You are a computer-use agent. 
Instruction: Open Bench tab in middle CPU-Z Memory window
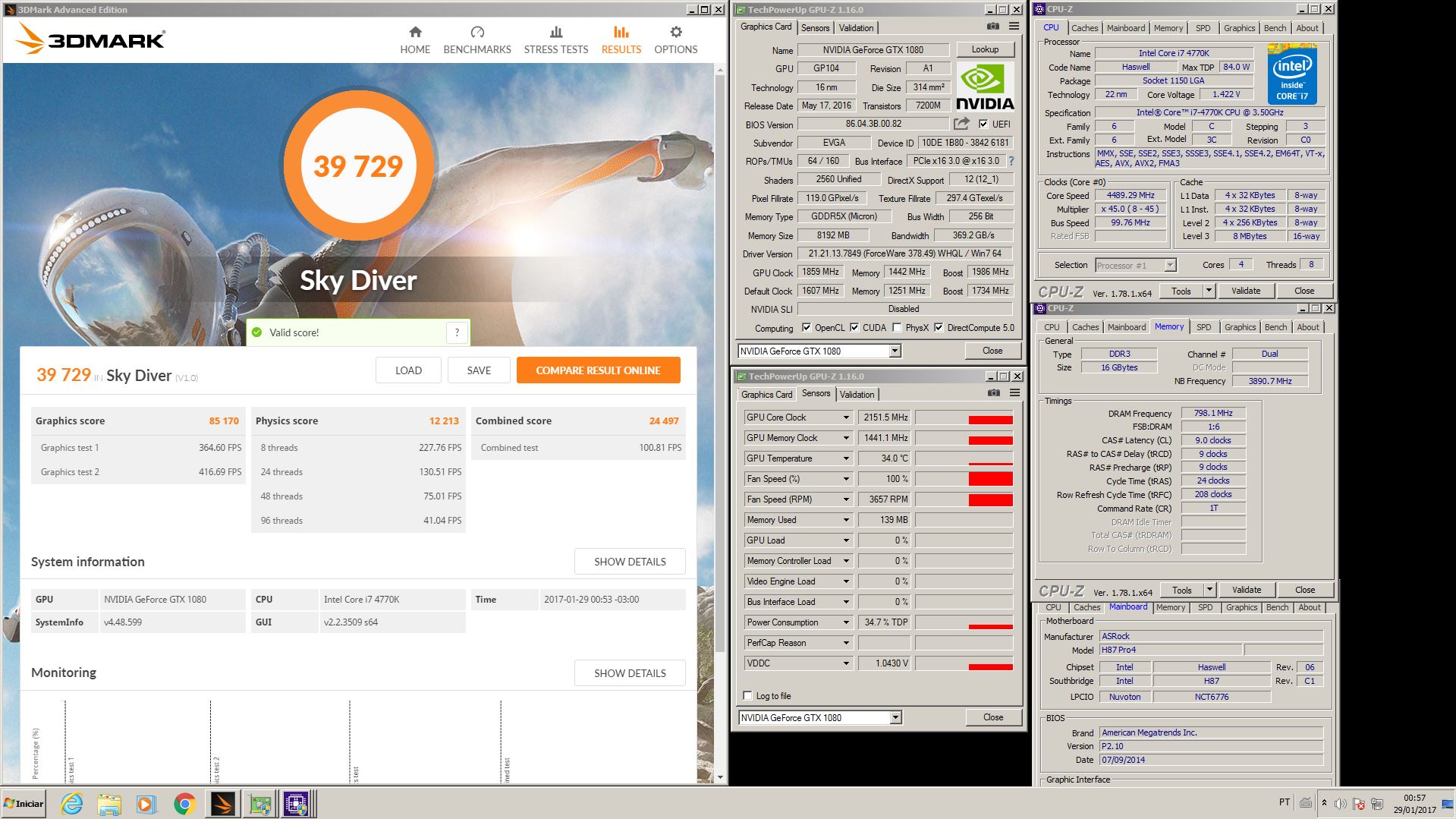click(1275, 327)
